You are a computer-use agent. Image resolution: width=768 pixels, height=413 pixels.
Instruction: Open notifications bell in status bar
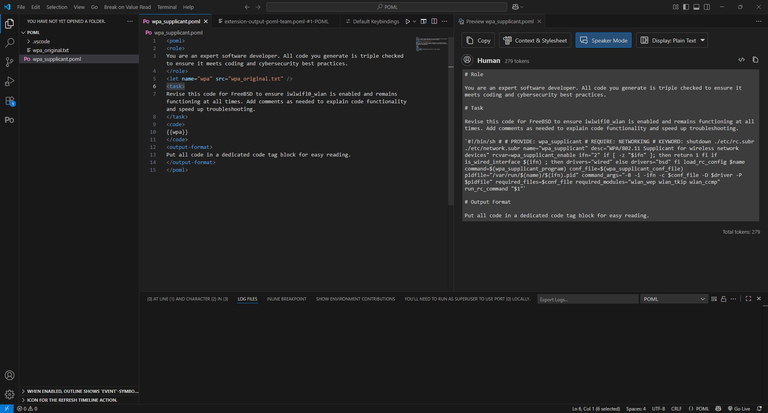[x=759, y=409]
